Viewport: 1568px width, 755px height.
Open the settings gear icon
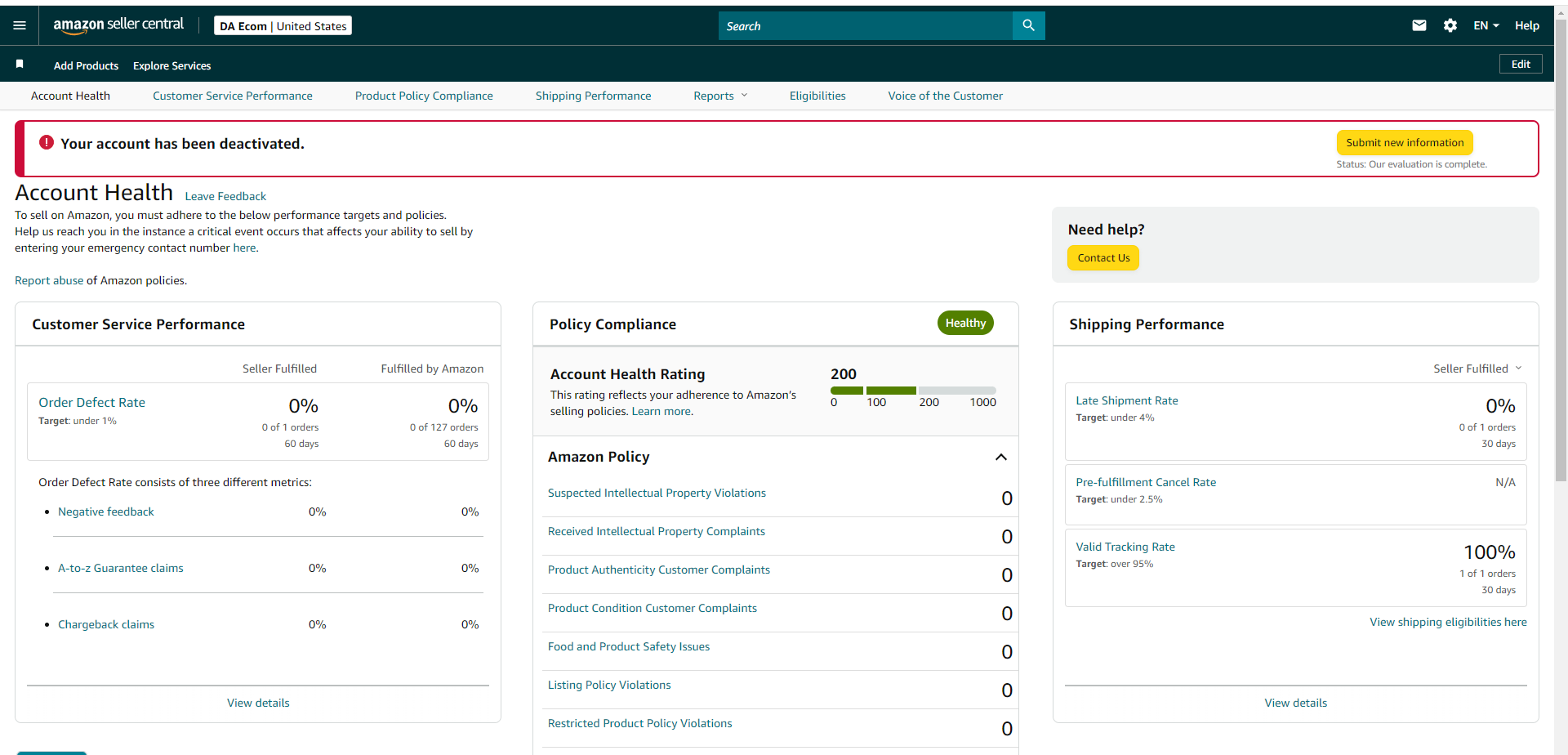1450,25
